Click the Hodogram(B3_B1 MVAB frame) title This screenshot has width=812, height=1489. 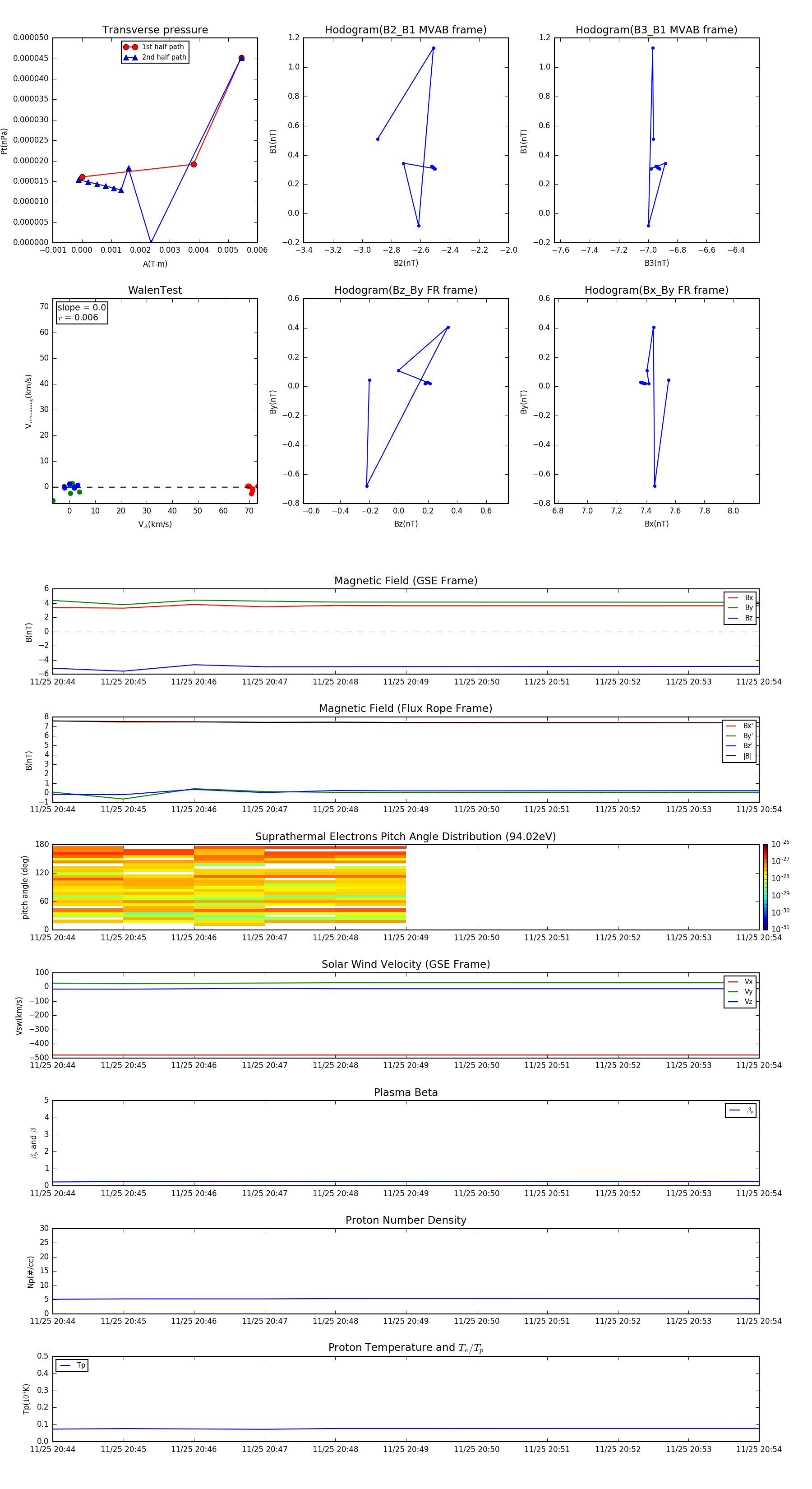(656, 30)
